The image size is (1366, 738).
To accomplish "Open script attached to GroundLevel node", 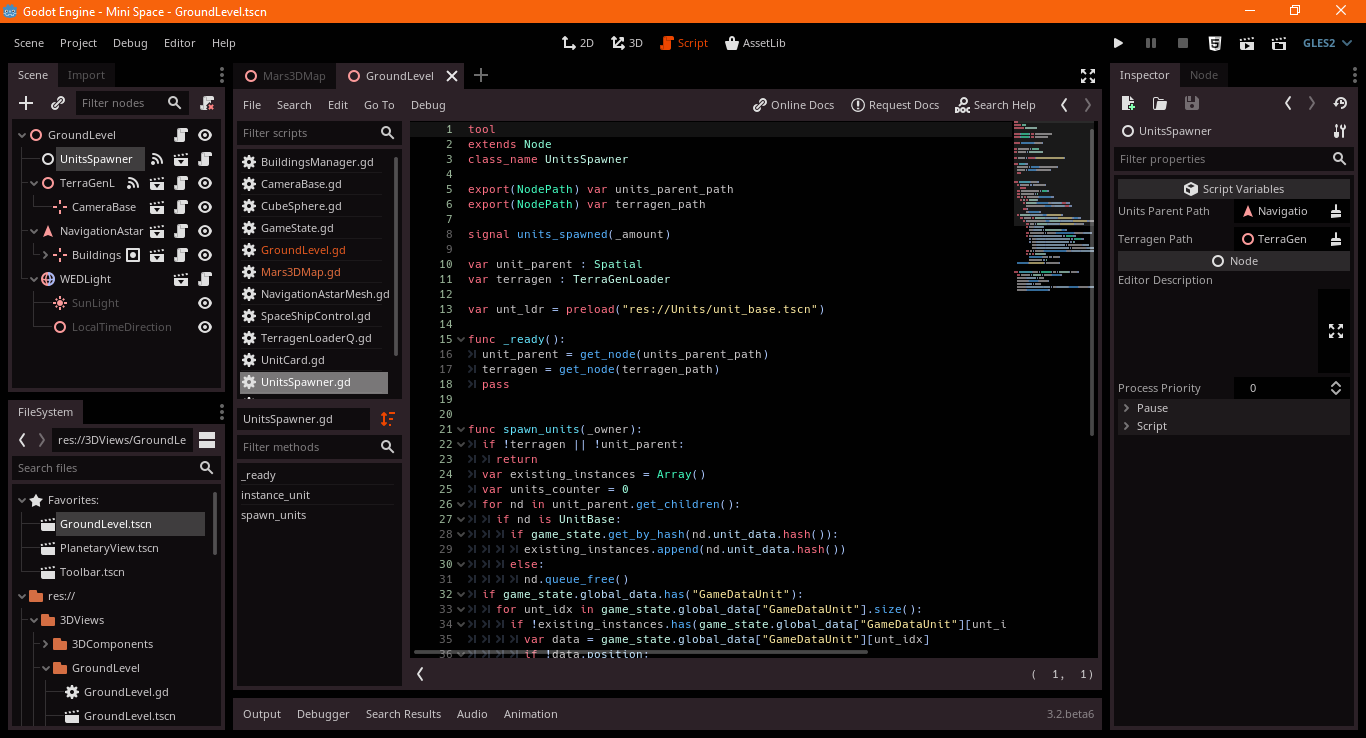I will pyautogui.click(x=181, y=135).
